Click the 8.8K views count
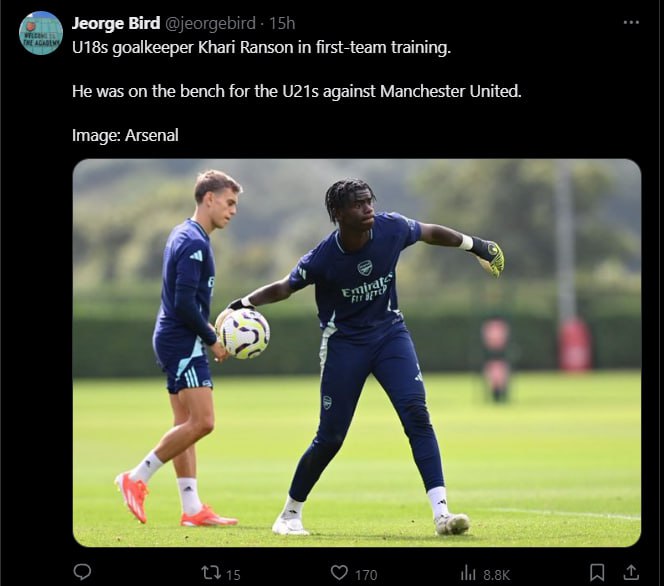 point(496,575)
